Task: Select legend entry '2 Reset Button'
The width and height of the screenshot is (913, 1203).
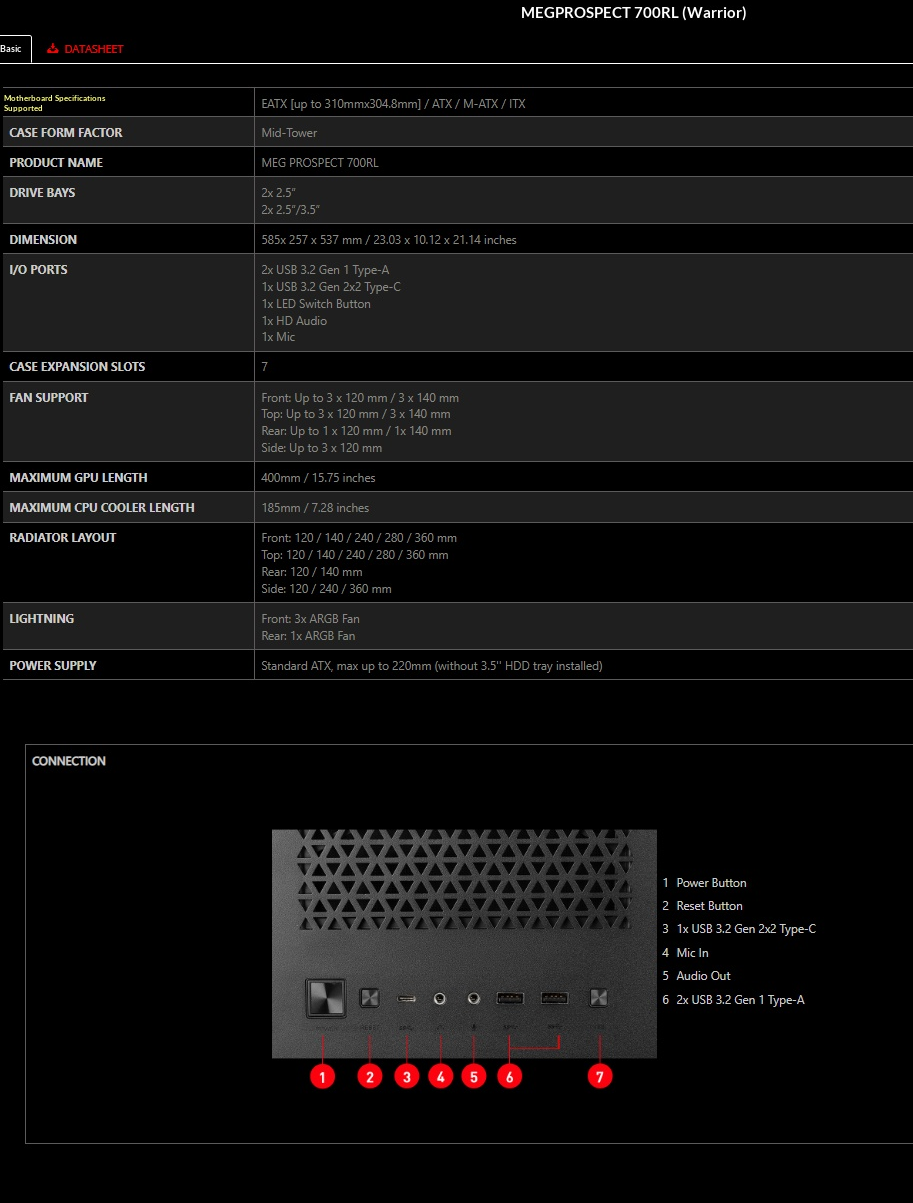Action: tap(703, 906)
